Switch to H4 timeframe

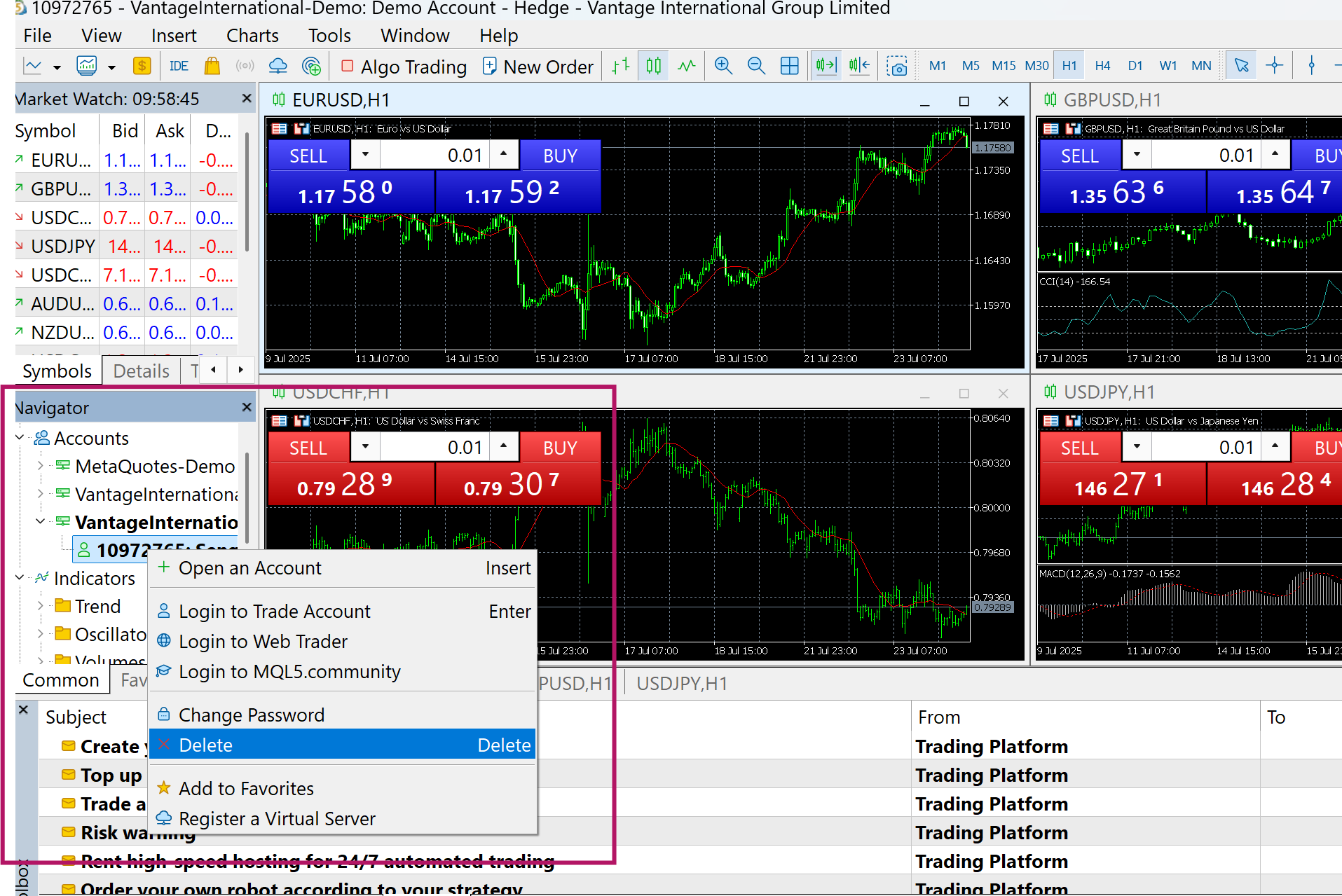coord(1102,66)
